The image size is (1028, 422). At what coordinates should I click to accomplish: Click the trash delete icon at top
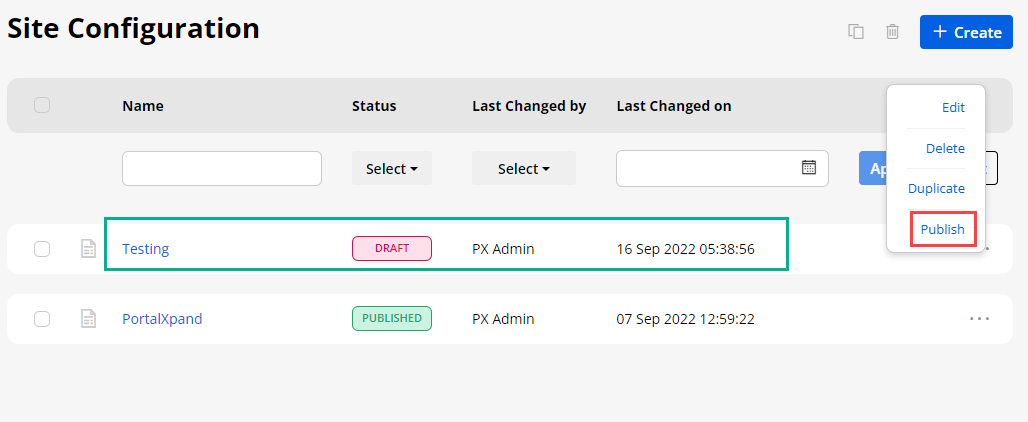point(892,32)
